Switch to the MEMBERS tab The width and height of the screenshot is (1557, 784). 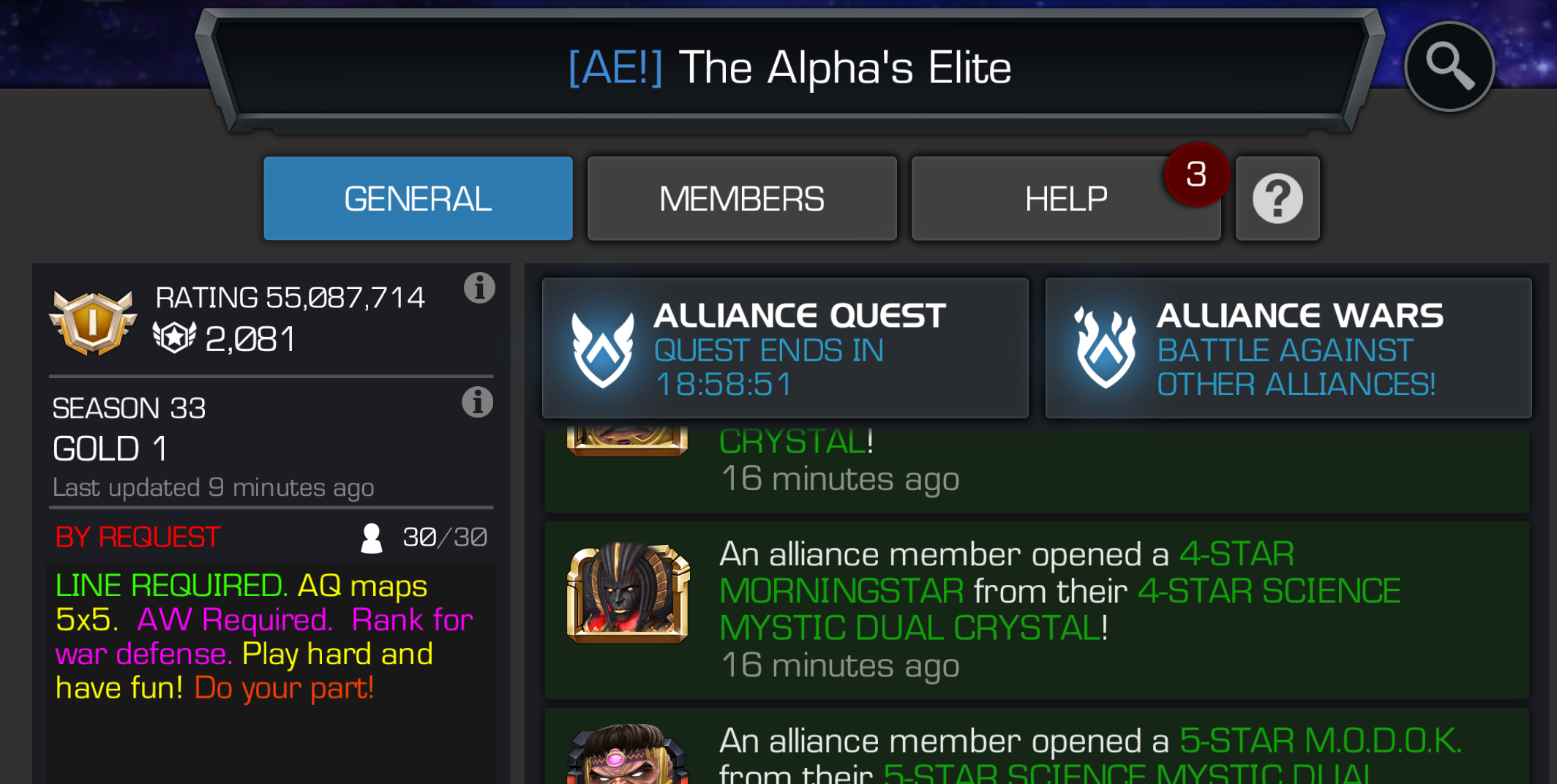coord(742,198)
